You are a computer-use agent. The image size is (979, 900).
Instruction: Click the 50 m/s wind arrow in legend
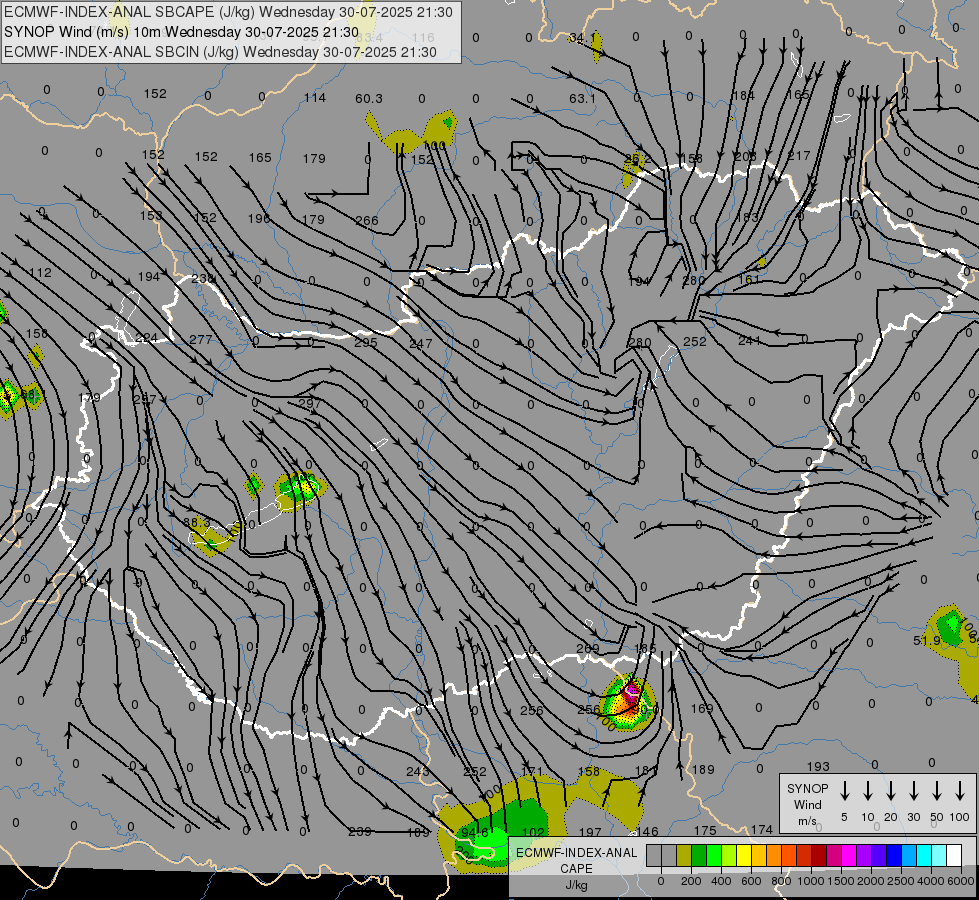[x=937, y=791]
